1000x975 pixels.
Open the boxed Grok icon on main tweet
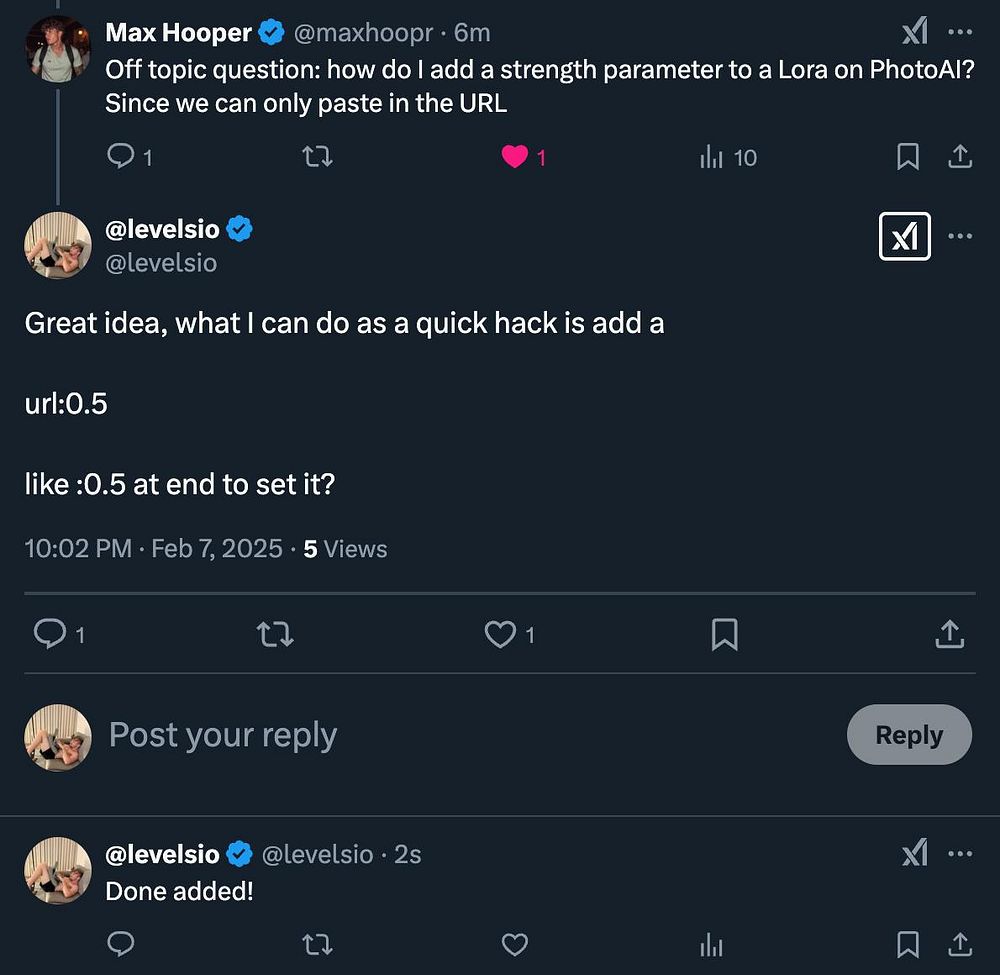tap(904, 237)
